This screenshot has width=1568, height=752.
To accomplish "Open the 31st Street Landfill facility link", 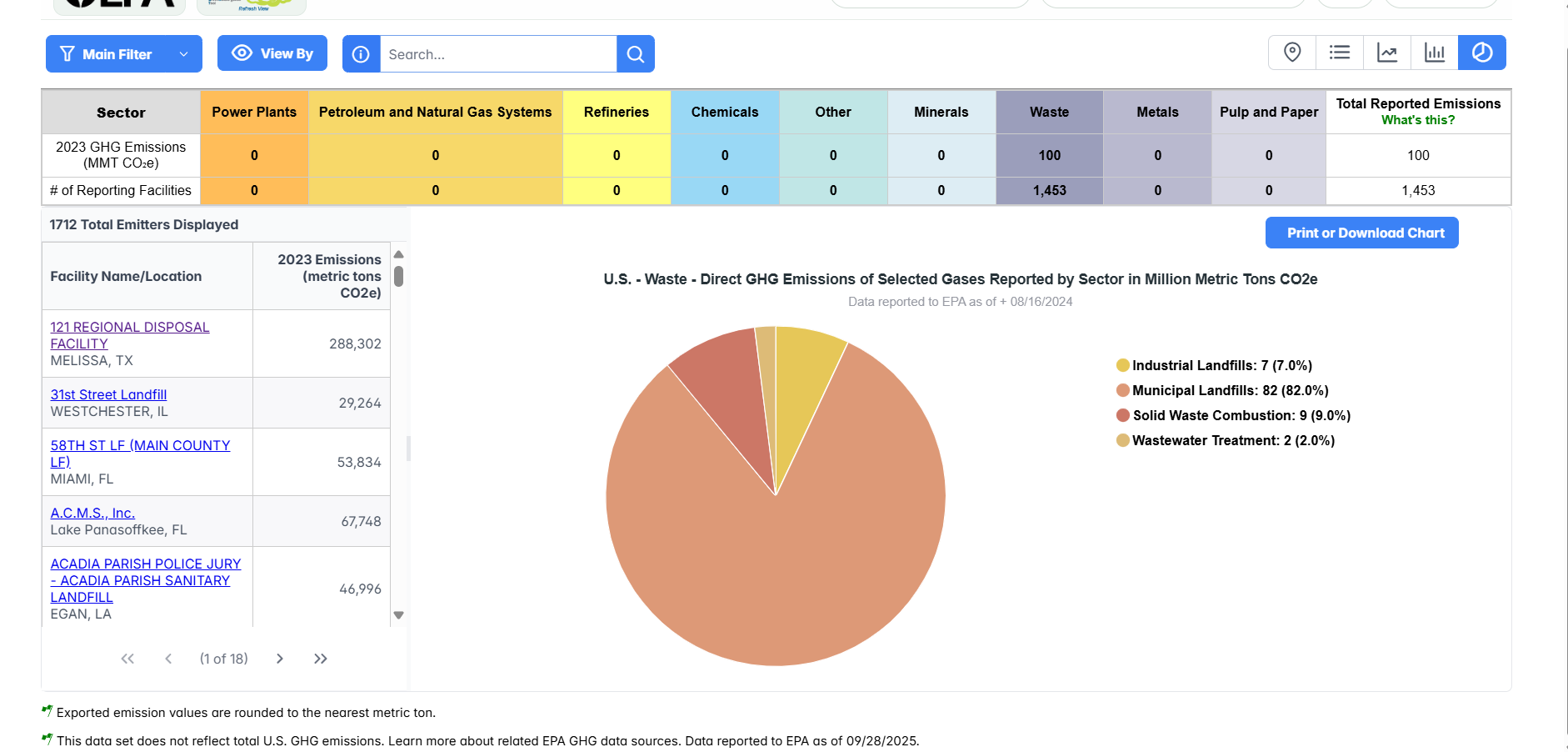I will [107, 394].
